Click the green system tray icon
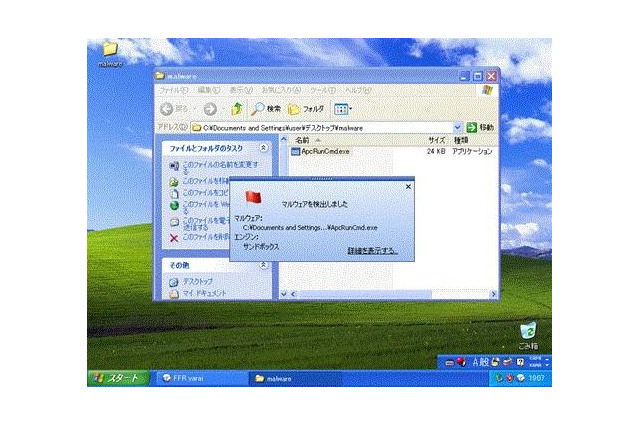The width and height of the screenshot is (640, 426). point(498,378)
